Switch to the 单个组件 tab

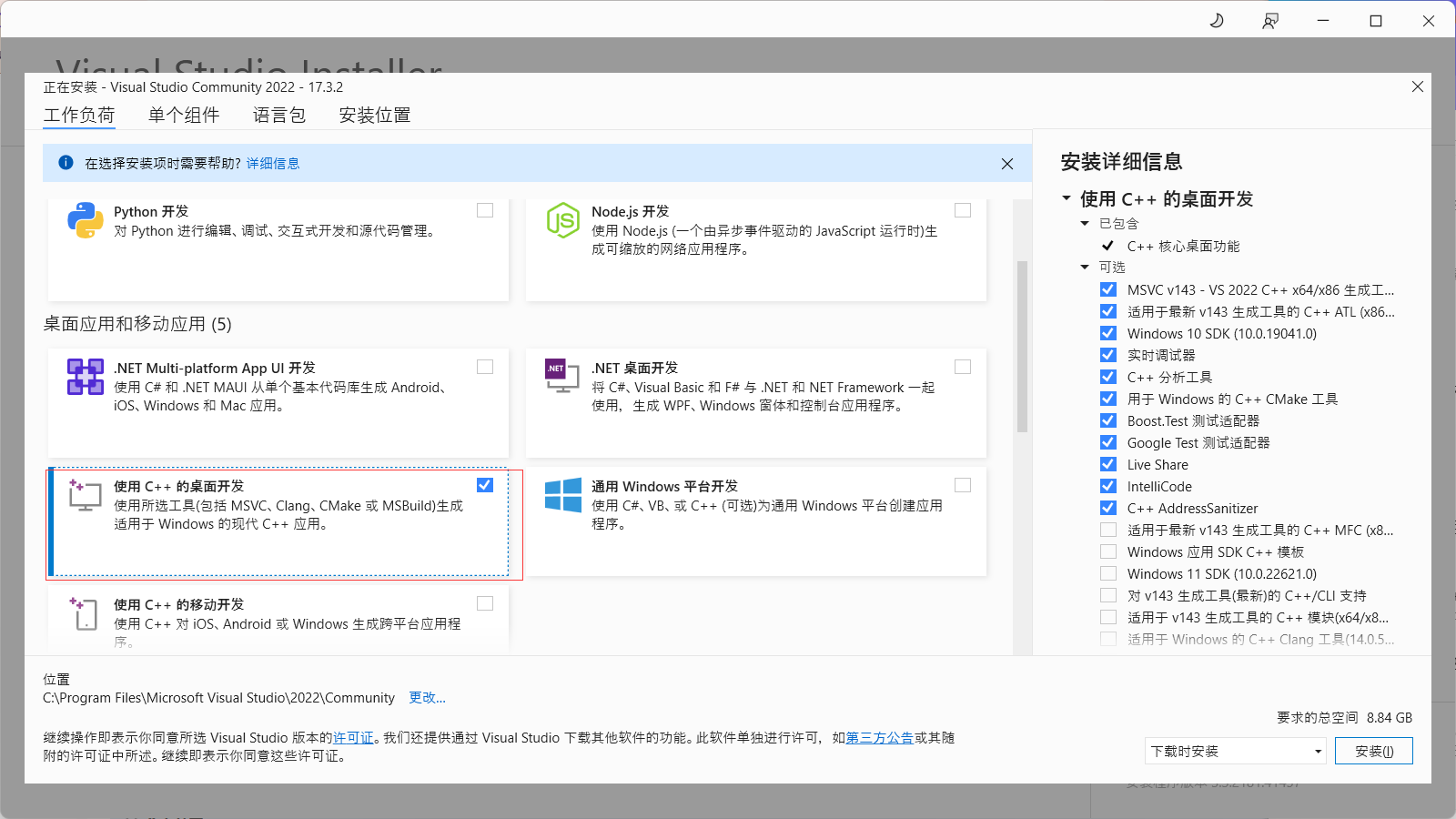[184, 116]
